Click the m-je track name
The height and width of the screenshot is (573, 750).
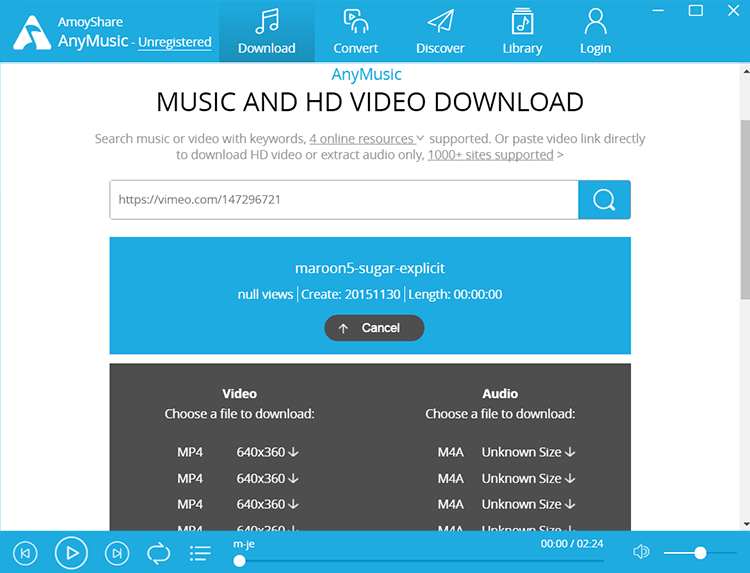244,544
